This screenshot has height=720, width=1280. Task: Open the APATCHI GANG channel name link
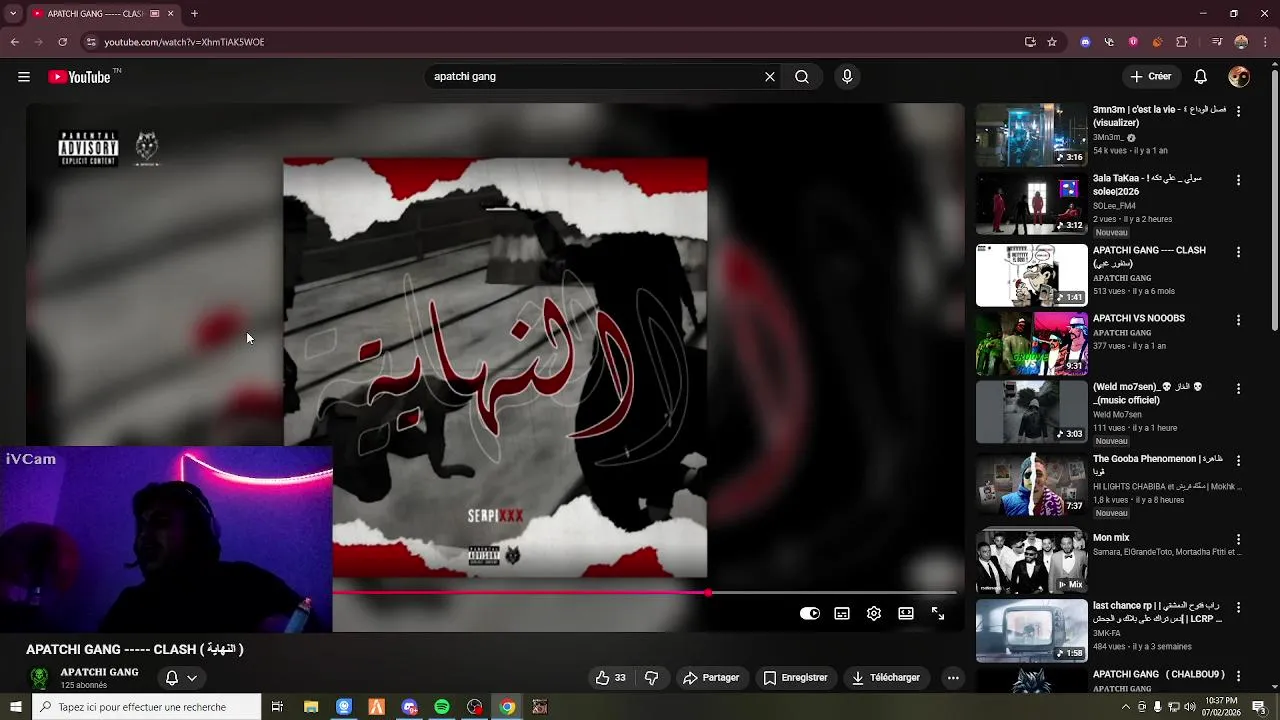pyautogui.click(x=99, y=672)
